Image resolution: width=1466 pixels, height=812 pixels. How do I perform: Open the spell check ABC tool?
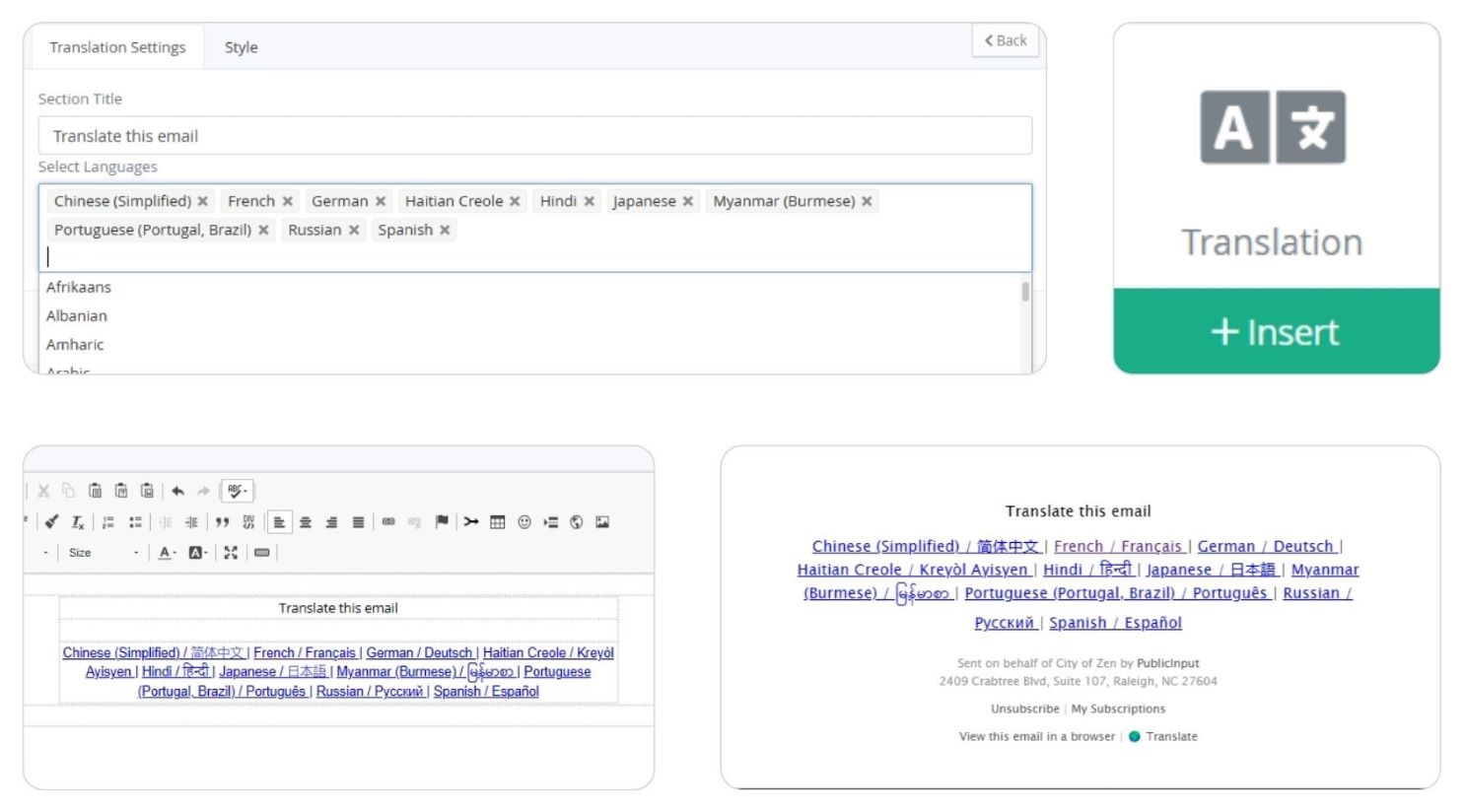[x=237, y=491]
